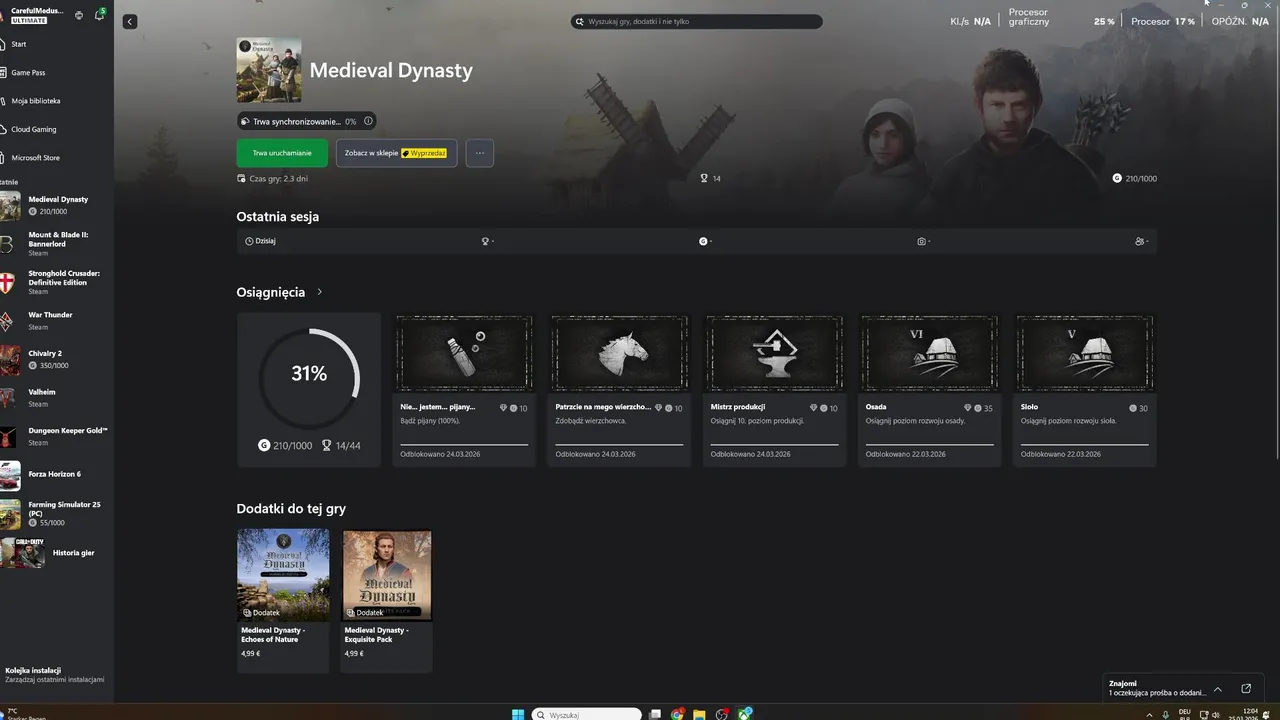Click the search magnifier icon
Screen dimensions: 1280x720
tap(580, 21)
